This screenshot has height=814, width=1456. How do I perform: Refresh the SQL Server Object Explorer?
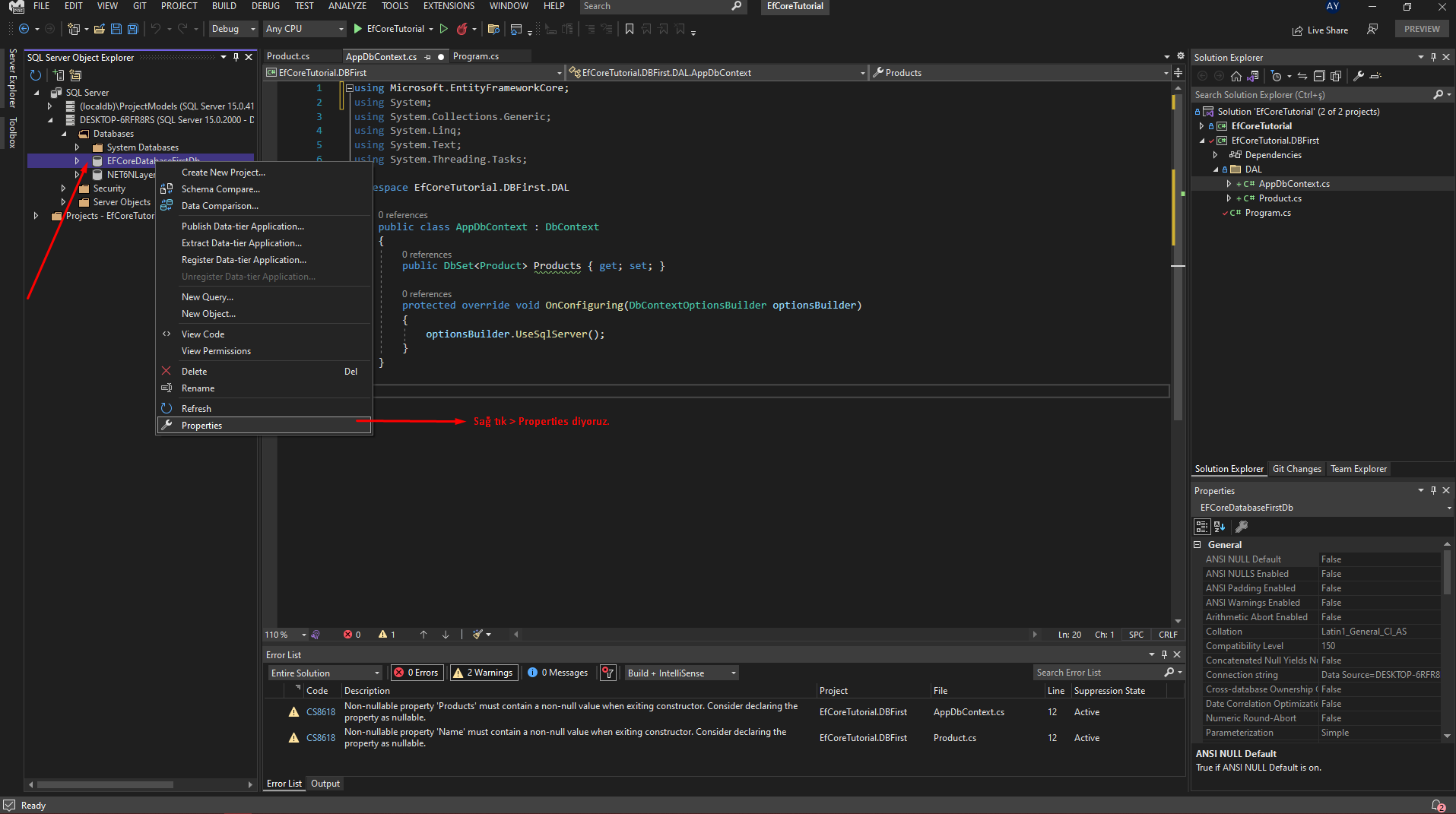pos(35,75)
